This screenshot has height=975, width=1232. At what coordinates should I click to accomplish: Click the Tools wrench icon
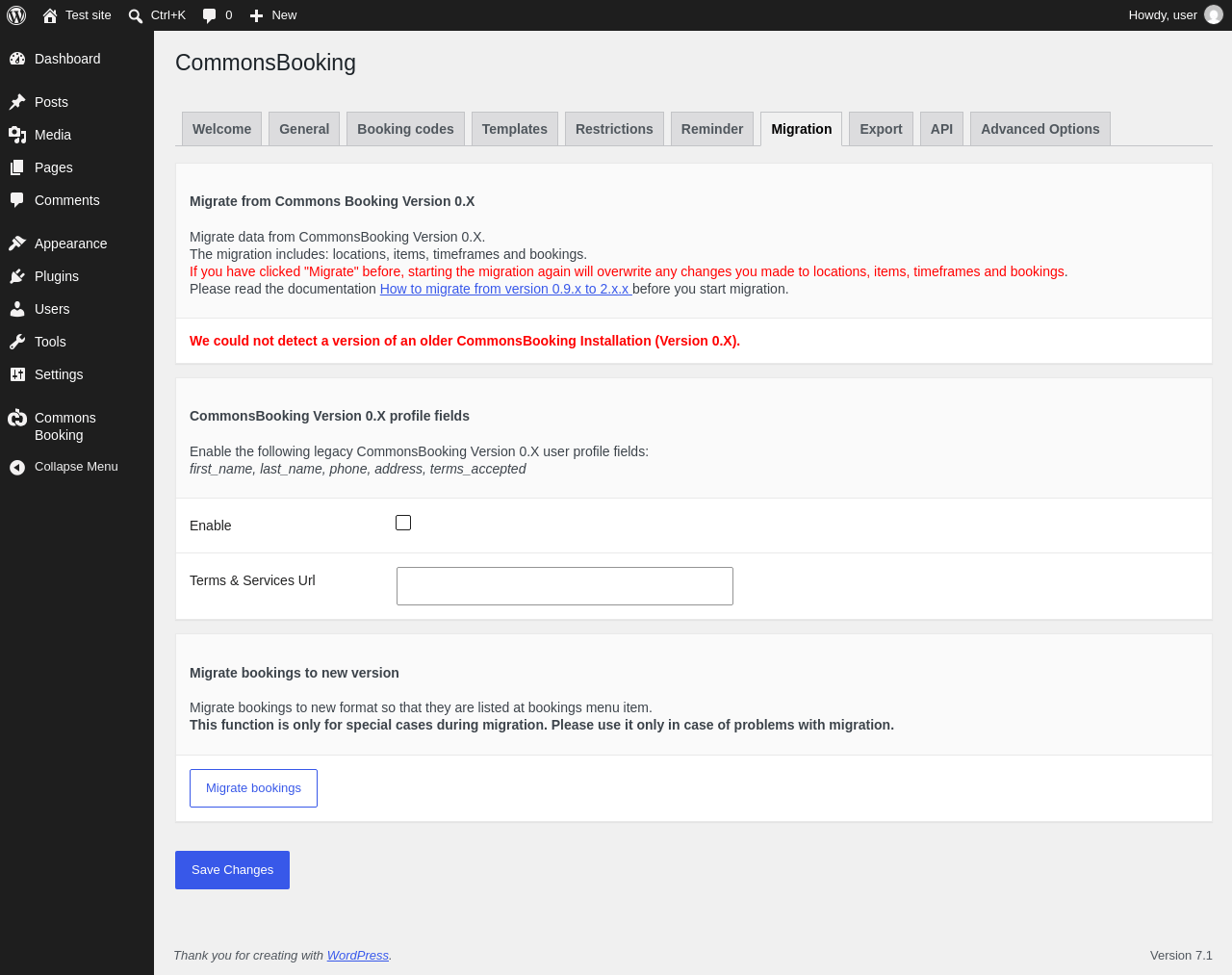pos(17,342)
